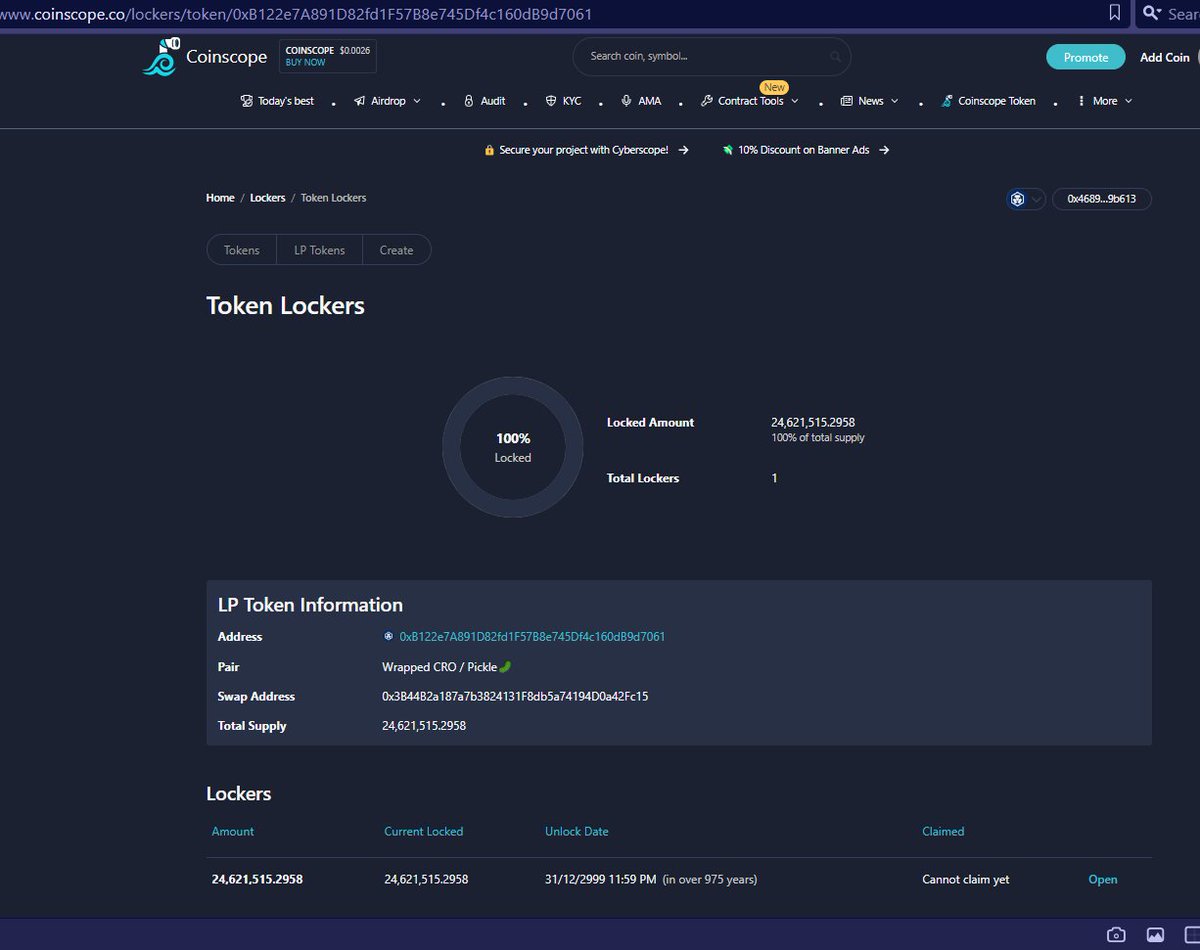Viewport: 1200px width, 950px height.
Task: Click the Cronos chain icon near wallet
Action: point(1018,199)
